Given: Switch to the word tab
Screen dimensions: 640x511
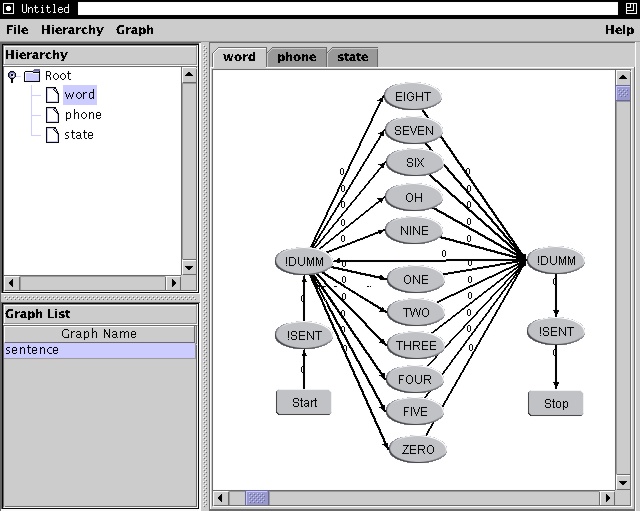Looking at the screenshot, I should click(239, 57).
